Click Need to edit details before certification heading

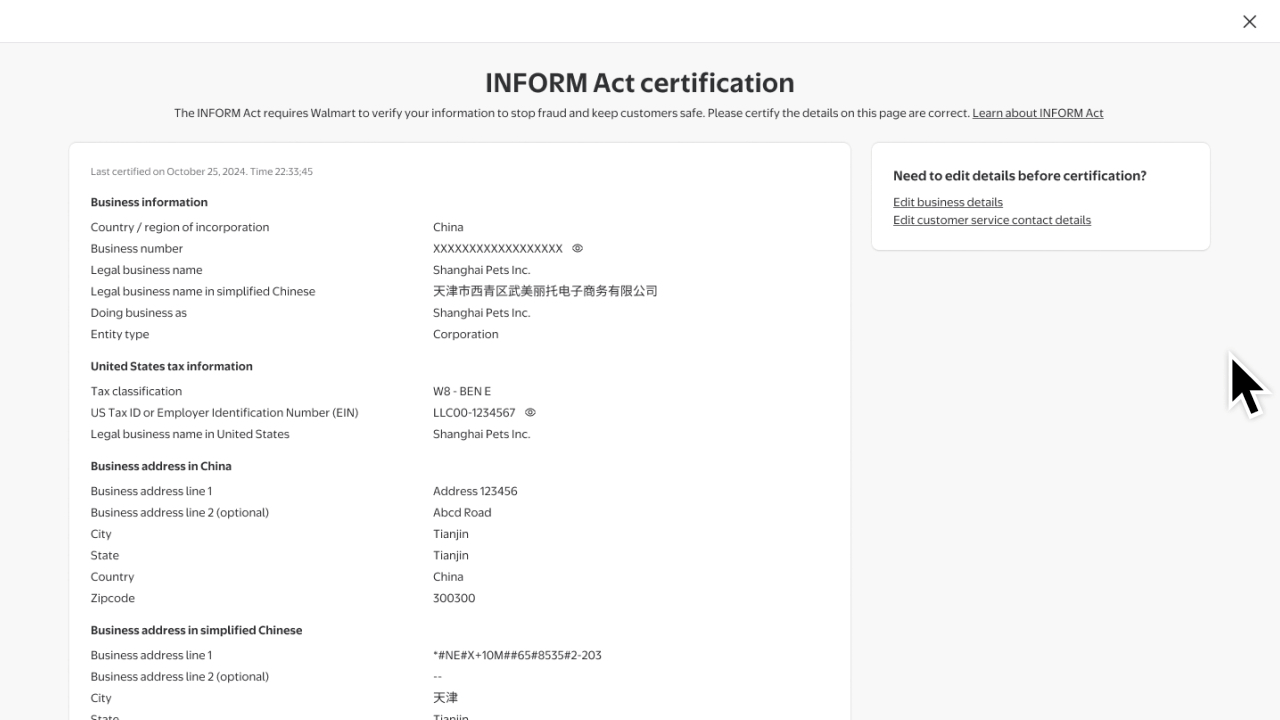(x=1020, y=176)
